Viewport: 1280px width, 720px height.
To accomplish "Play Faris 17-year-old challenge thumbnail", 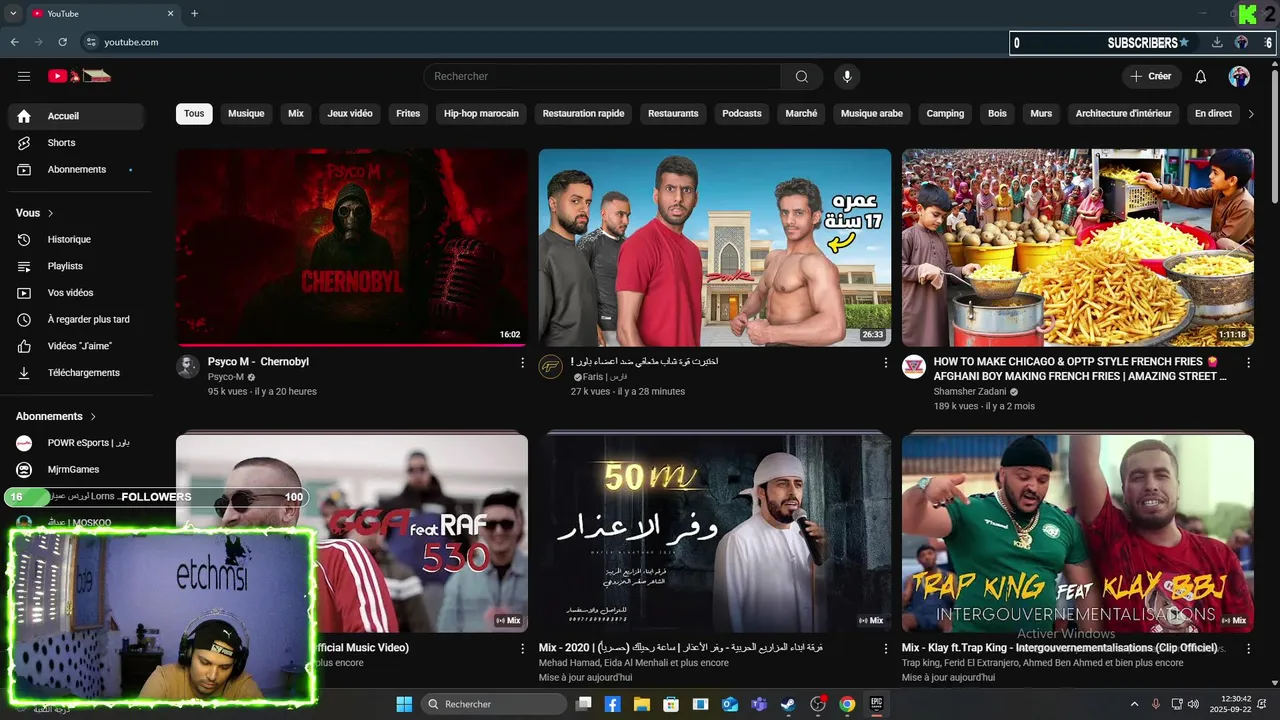I will tap(715, 247).
